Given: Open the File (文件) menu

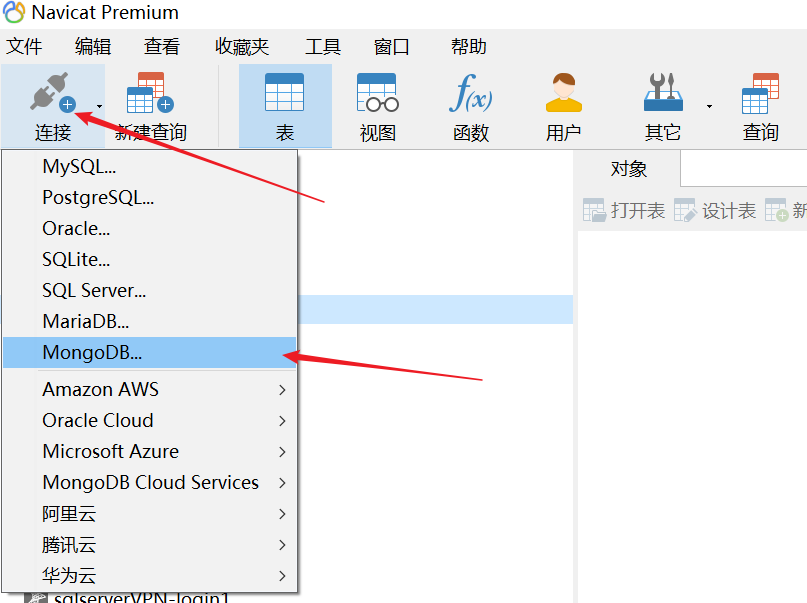Looking at the screenshot, I should coord(24,46).
